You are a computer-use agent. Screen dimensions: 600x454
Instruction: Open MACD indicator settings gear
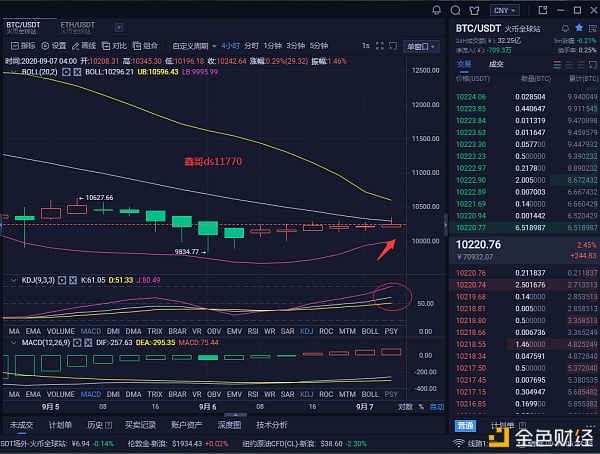(x=77, y=343)
